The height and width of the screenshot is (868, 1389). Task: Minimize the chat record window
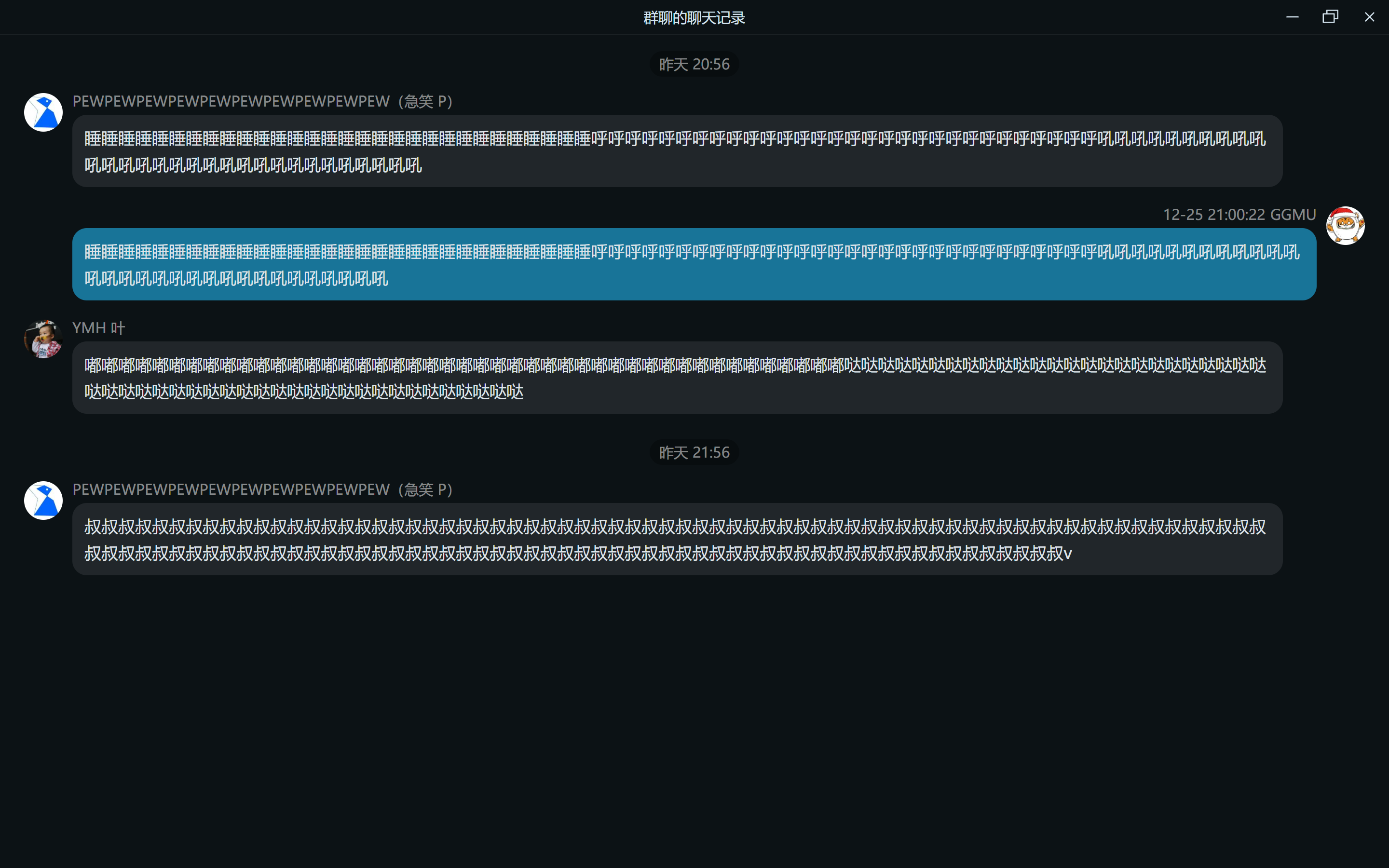coord(1292,17)
